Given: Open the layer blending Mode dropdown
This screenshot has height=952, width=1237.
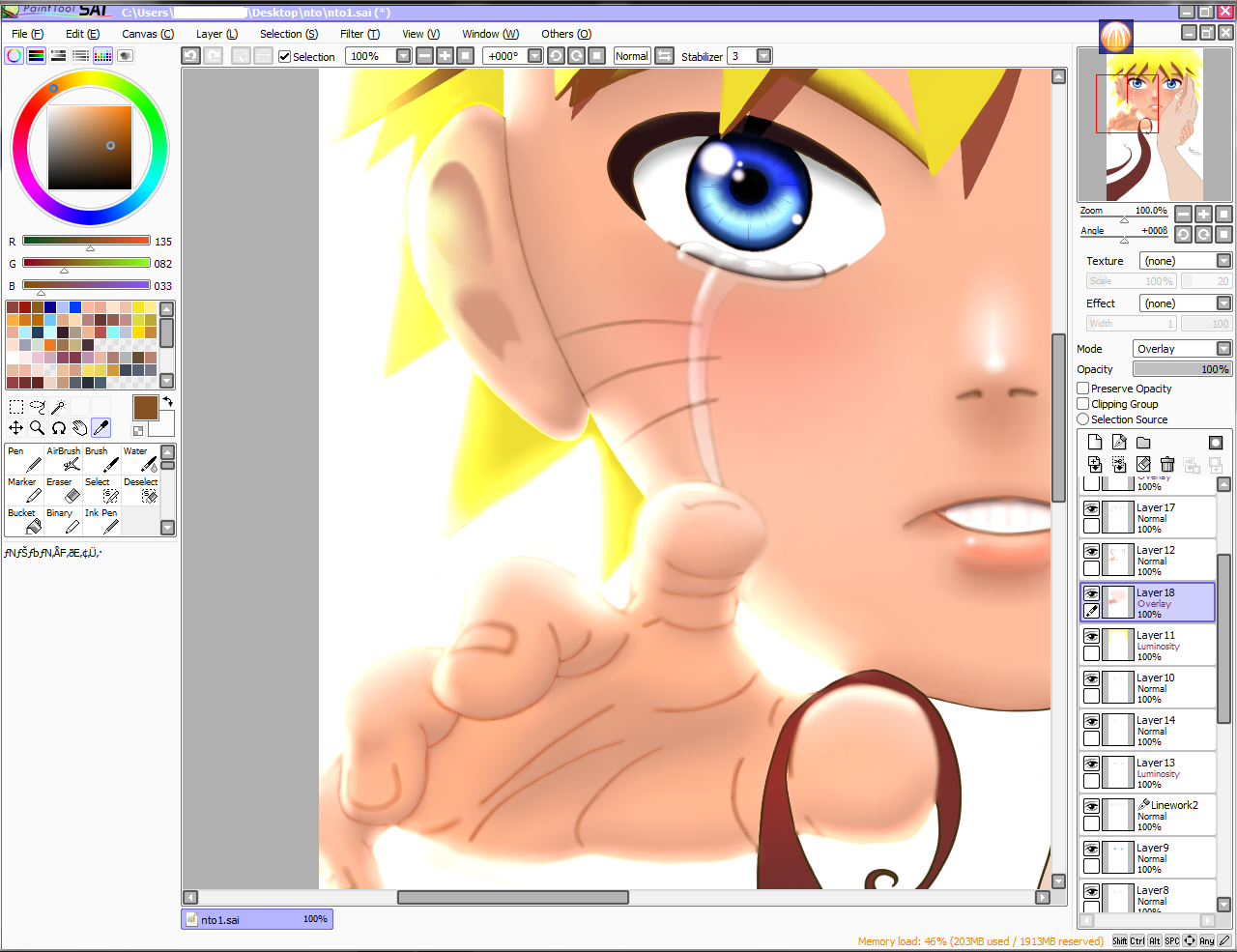Looking at the screenshot, I should pos(1182,349).
